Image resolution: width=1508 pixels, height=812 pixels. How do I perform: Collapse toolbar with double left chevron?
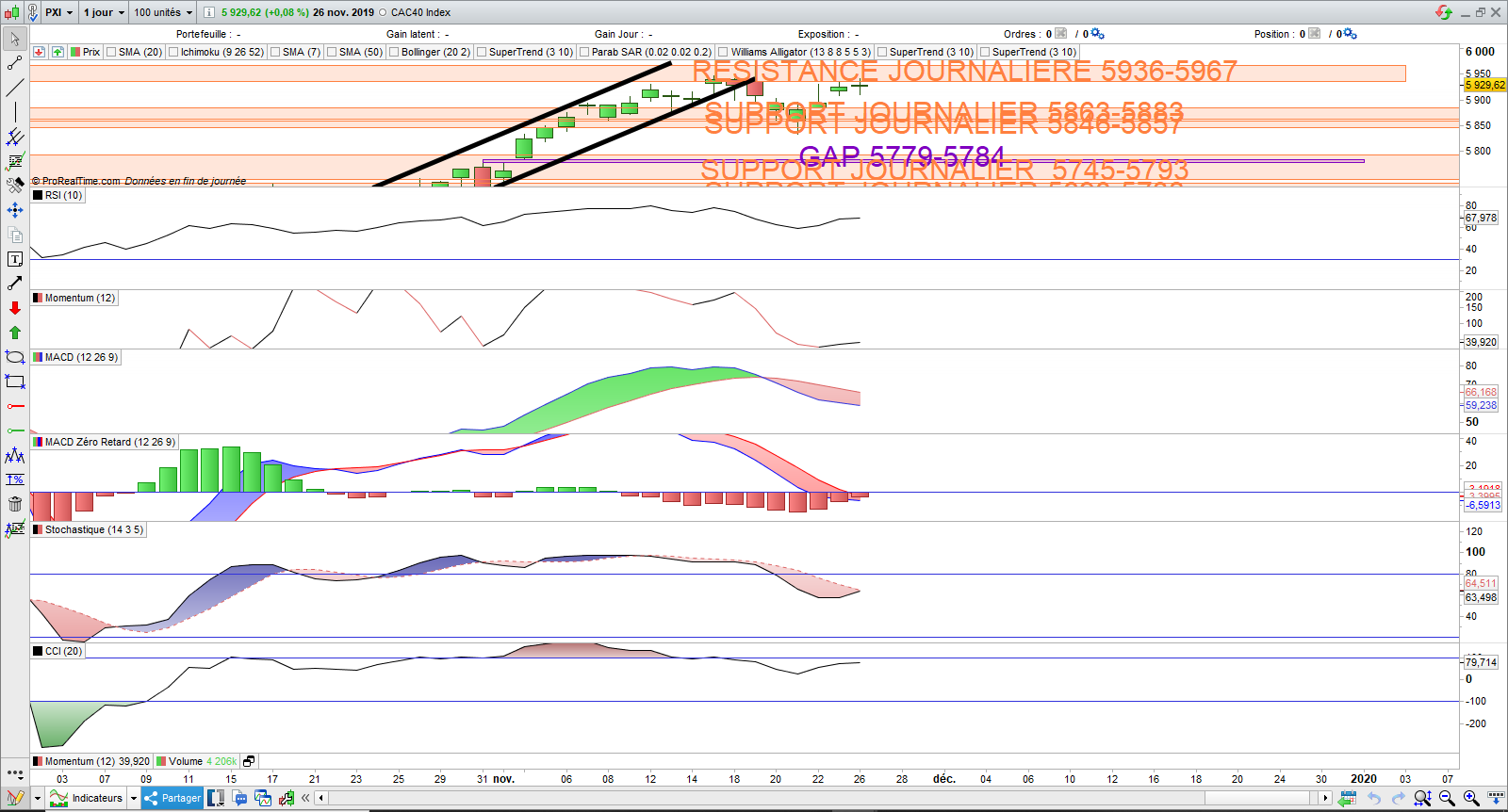tap(305, 798)
